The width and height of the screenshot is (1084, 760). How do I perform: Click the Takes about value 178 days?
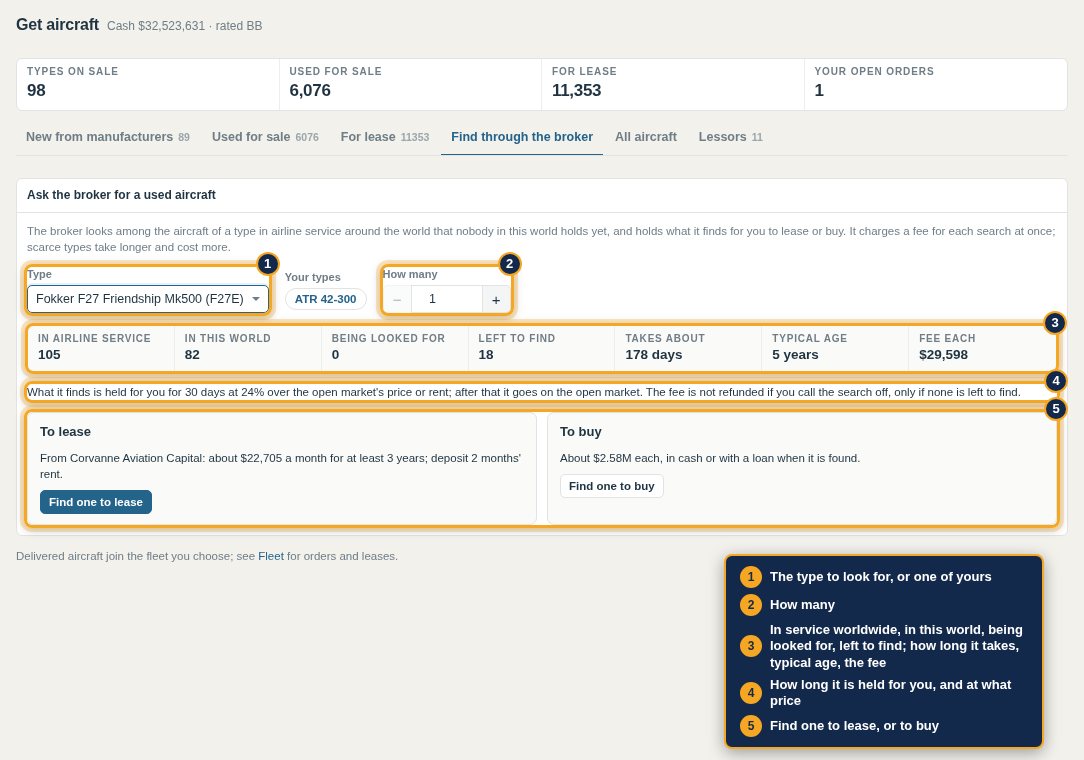point(654,355)
